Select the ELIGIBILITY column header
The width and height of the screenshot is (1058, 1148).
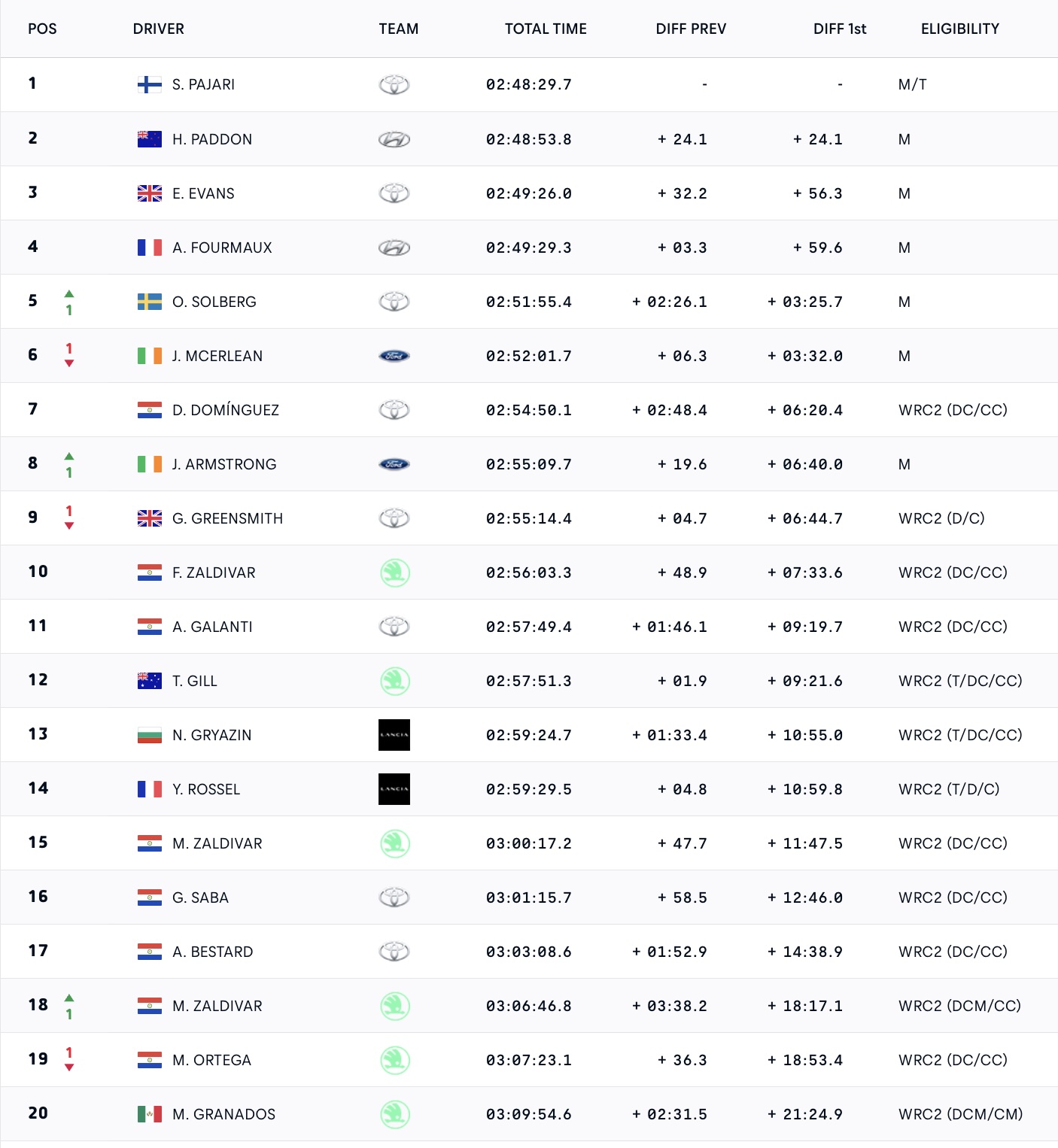coord(960,29)
